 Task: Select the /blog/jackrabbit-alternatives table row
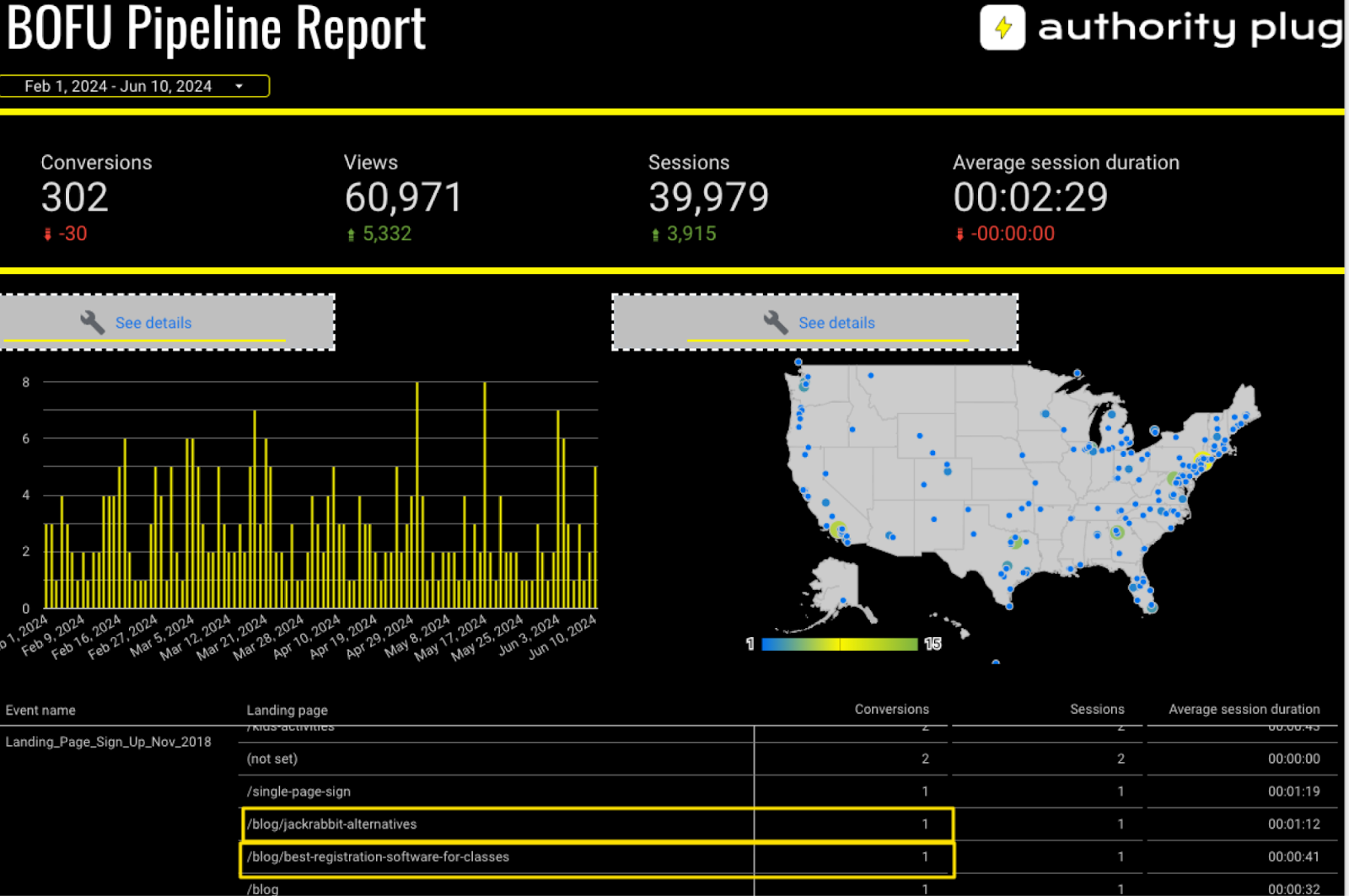[x=331, y=824]
